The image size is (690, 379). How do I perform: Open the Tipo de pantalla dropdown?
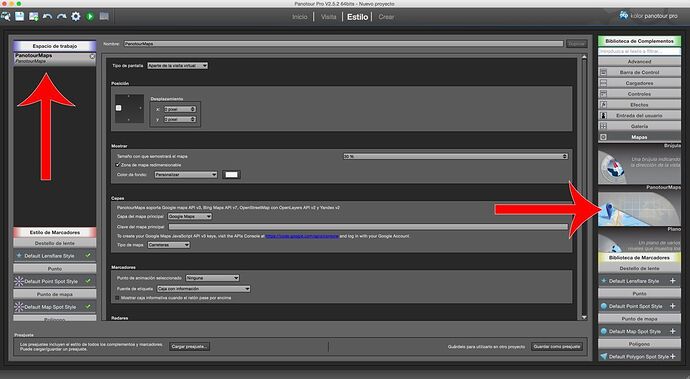[x=177, y=66]
